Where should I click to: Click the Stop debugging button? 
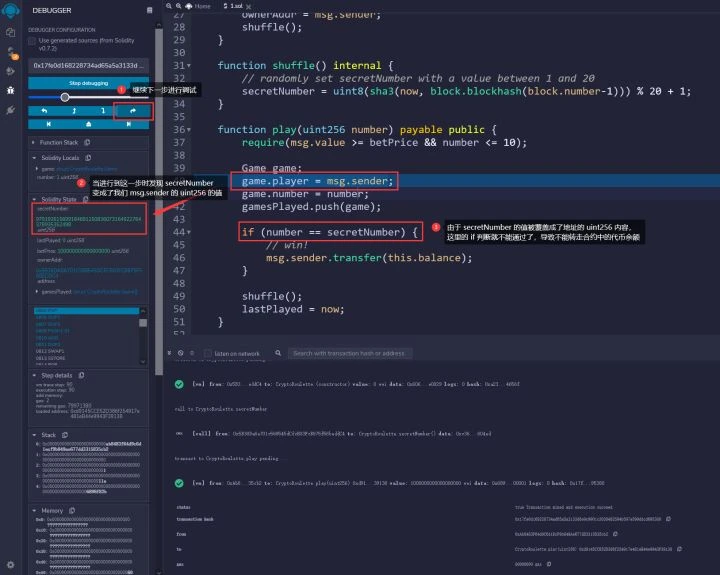coord(88,83)
